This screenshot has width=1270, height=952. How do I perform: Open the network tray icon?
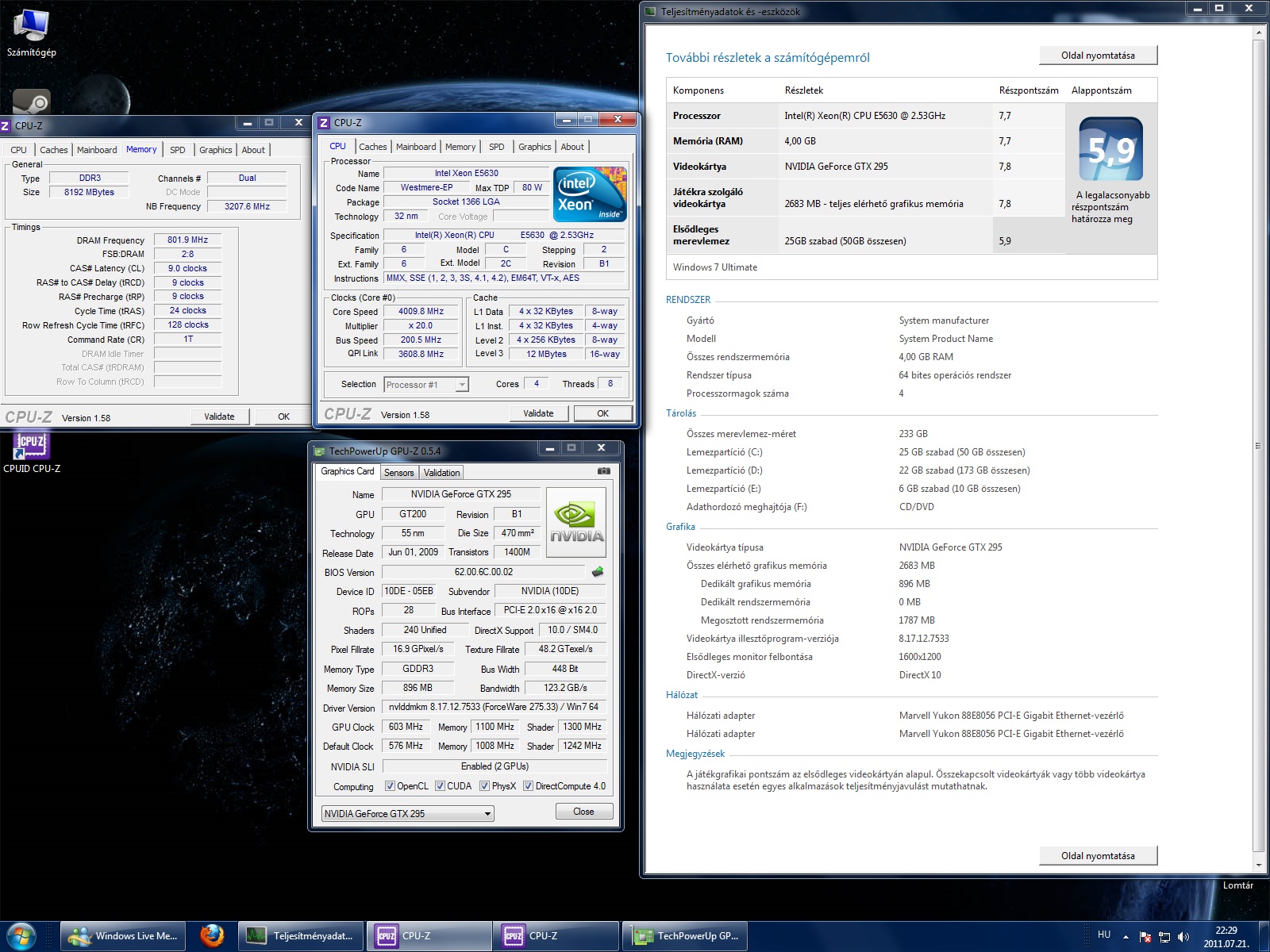coord(1164,937)
